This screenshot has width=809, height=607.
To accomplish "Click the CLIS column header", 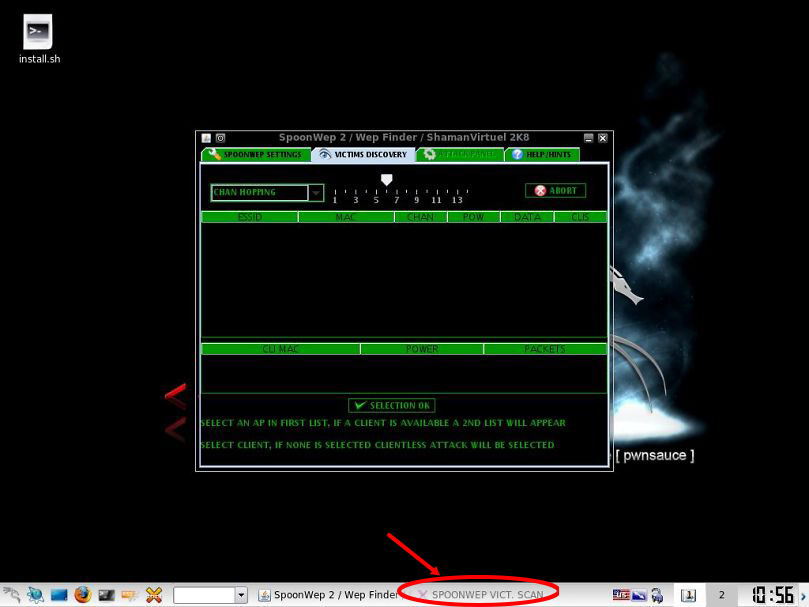I will coord(580,217).
